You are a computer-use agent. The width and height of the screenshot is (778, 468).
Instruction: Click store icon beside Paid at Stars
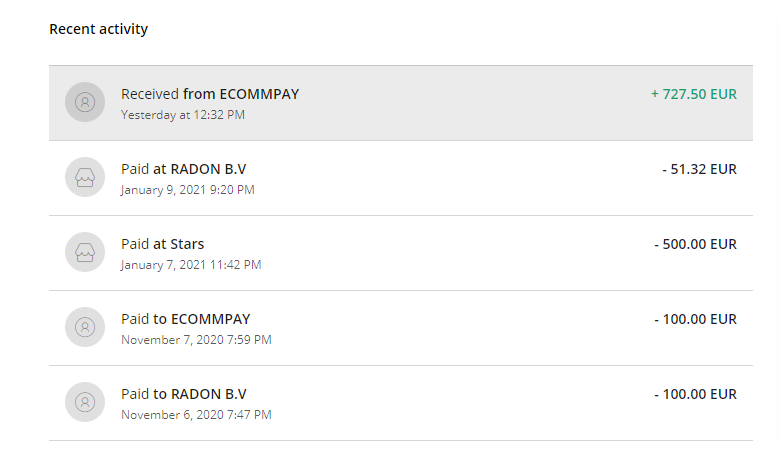tap(85, 252)
